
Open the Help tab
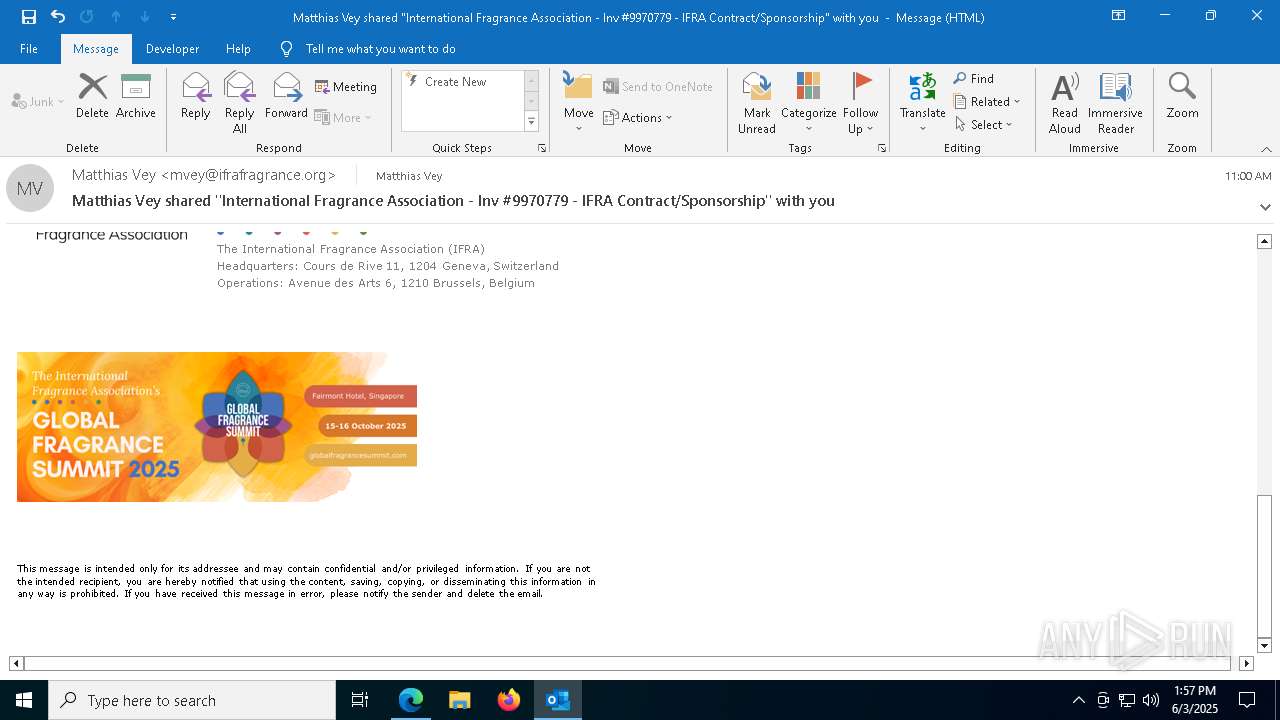pos(238,49)
